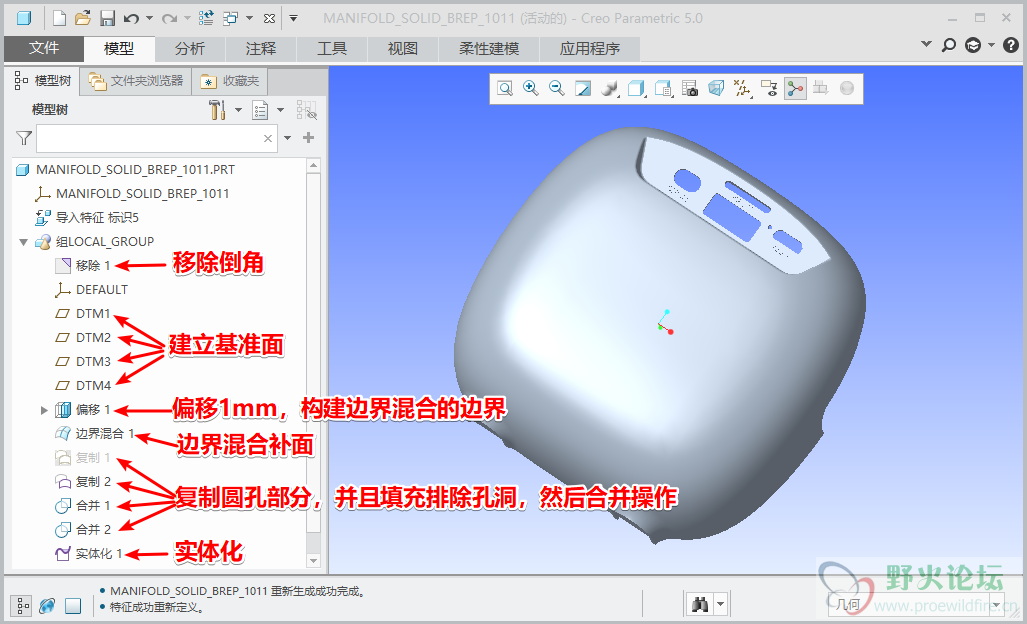Collapse the 组LOCAL_GROUP tree node
Image resolution: width=1027 pixels, height=624 pixels.
24,242
